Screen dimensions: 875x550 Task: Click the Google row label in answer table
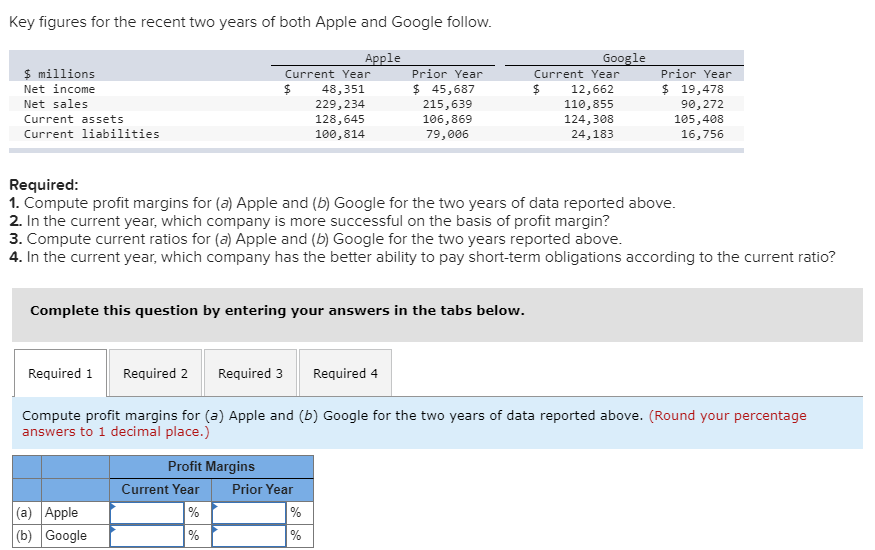(66, 535)
